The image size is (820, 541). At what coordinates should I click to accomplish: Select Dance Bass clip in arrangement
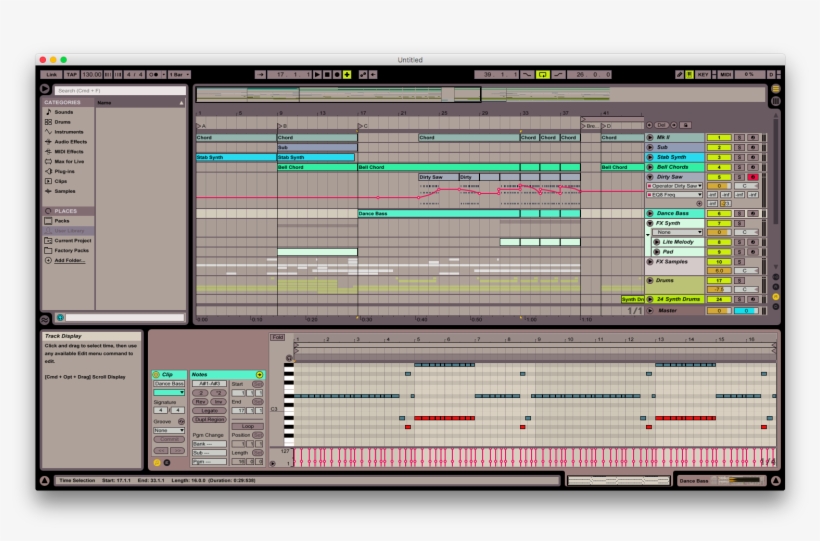coord(438,213)
